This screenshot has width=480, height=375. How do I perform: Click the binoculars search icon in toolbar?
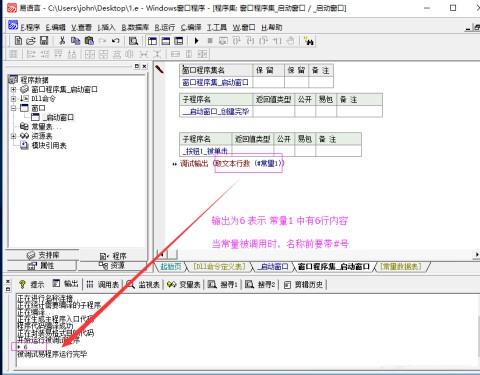309,41
